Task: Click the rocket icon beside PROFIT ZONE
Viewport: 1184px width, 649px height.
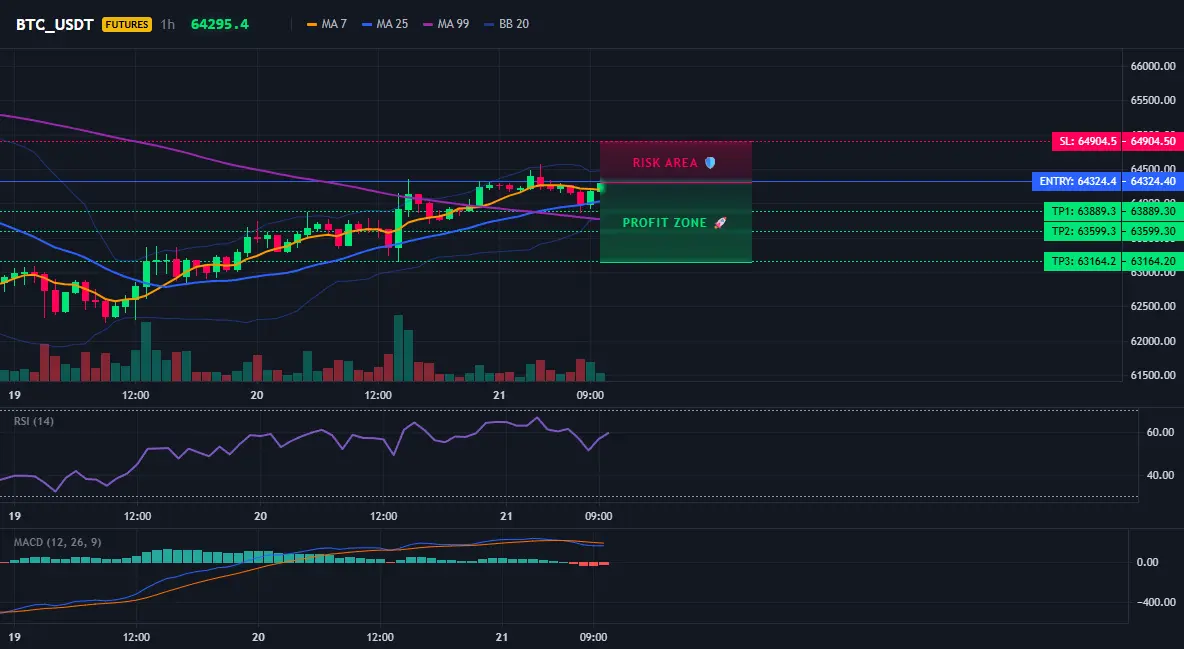Action: click(720, 223)
